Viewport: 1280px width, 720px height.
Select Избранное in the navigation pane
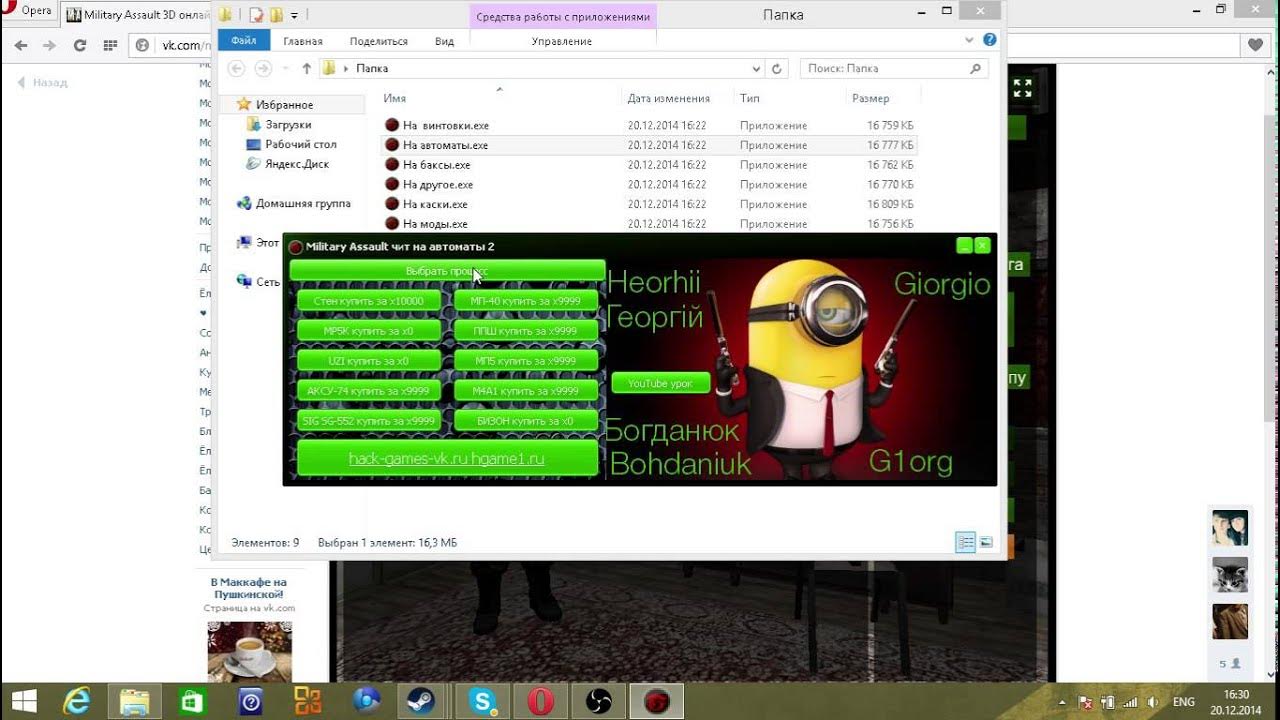284,105
